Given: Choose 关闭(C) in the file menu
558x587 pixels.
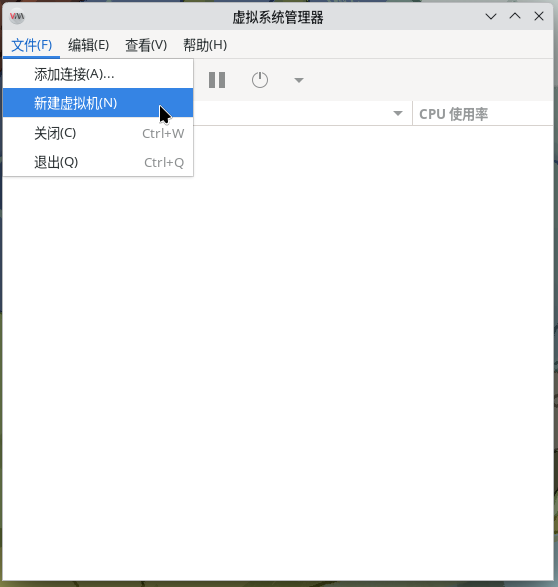Looking at the screenshot, I should tap(98, 133).
